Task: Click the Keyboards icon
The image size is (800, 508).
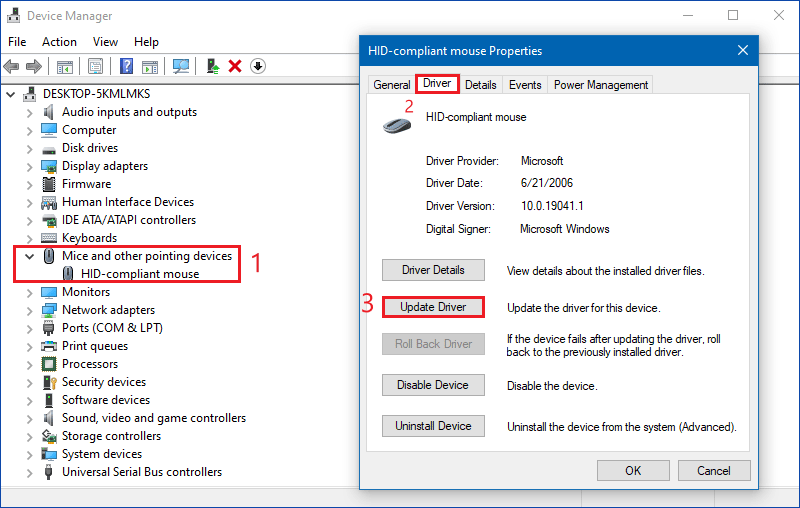Action: (49, 238)
